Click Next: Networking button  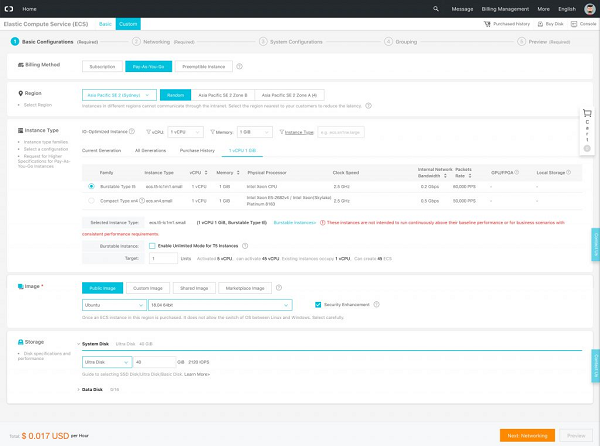pos(527,435)
